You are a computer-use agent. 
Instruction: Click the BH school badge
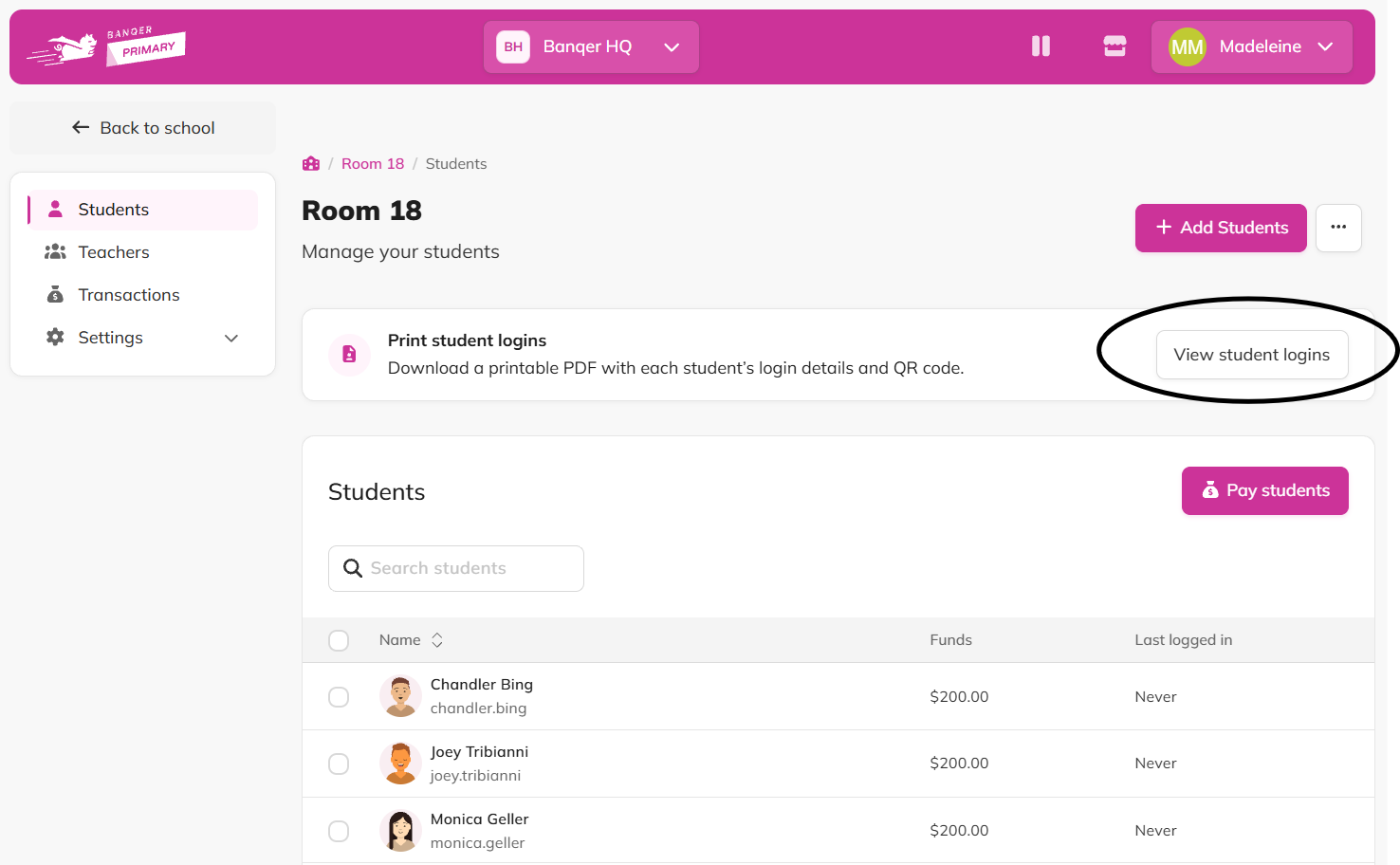pos(513,46)
